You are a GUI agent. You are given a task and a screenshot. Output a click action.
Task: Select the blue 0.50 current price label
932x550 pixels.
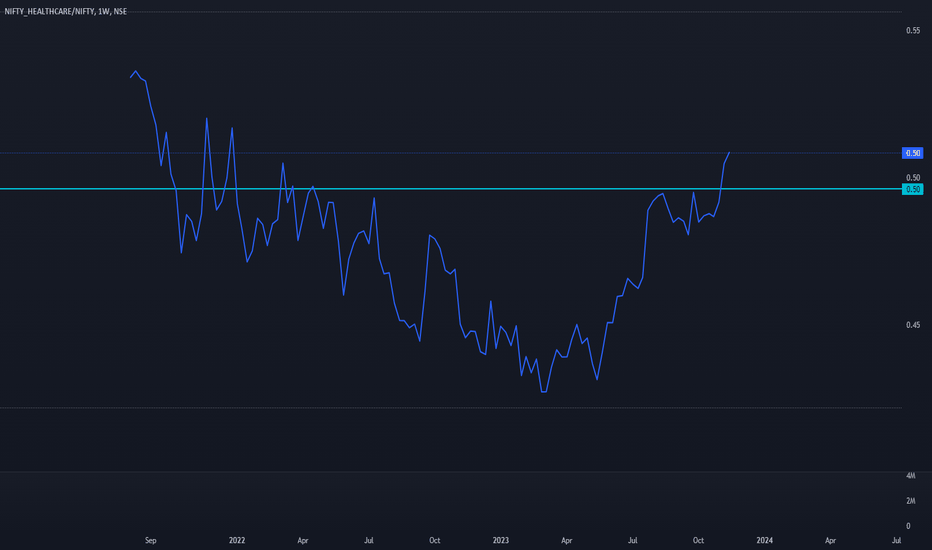[x=912, y=153]
